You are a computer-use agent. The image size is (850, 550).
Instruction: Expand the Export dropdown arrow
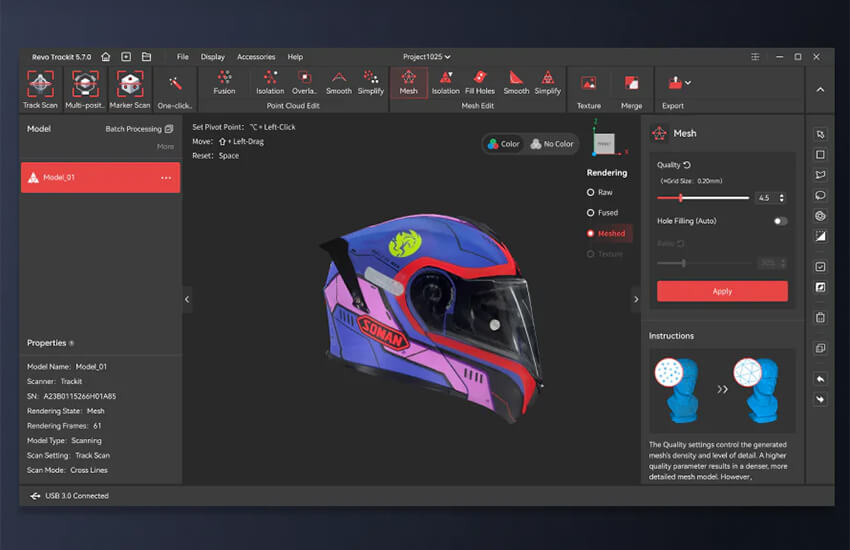click(688, 83)
